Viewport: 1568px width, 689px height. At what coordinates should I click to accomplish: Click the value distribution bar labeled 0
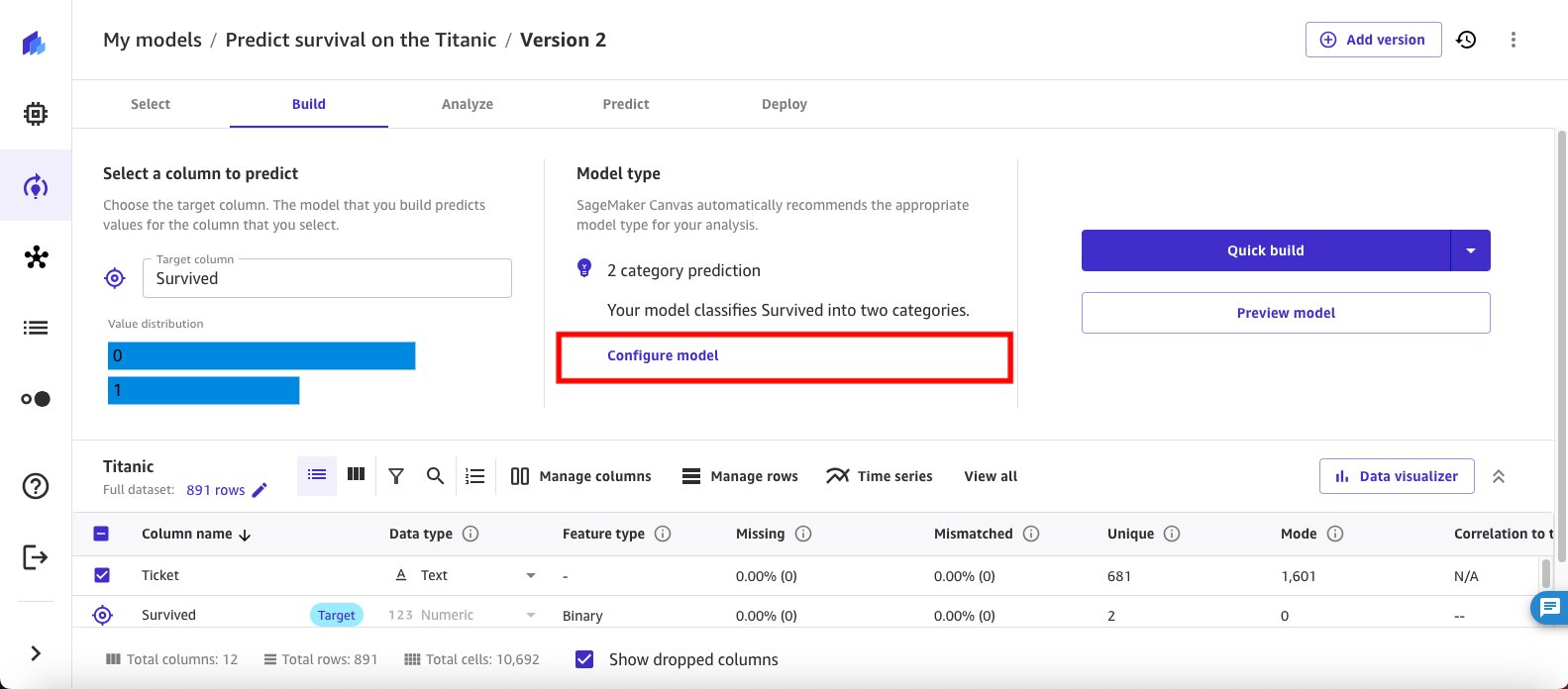click(x=261, y=355)
